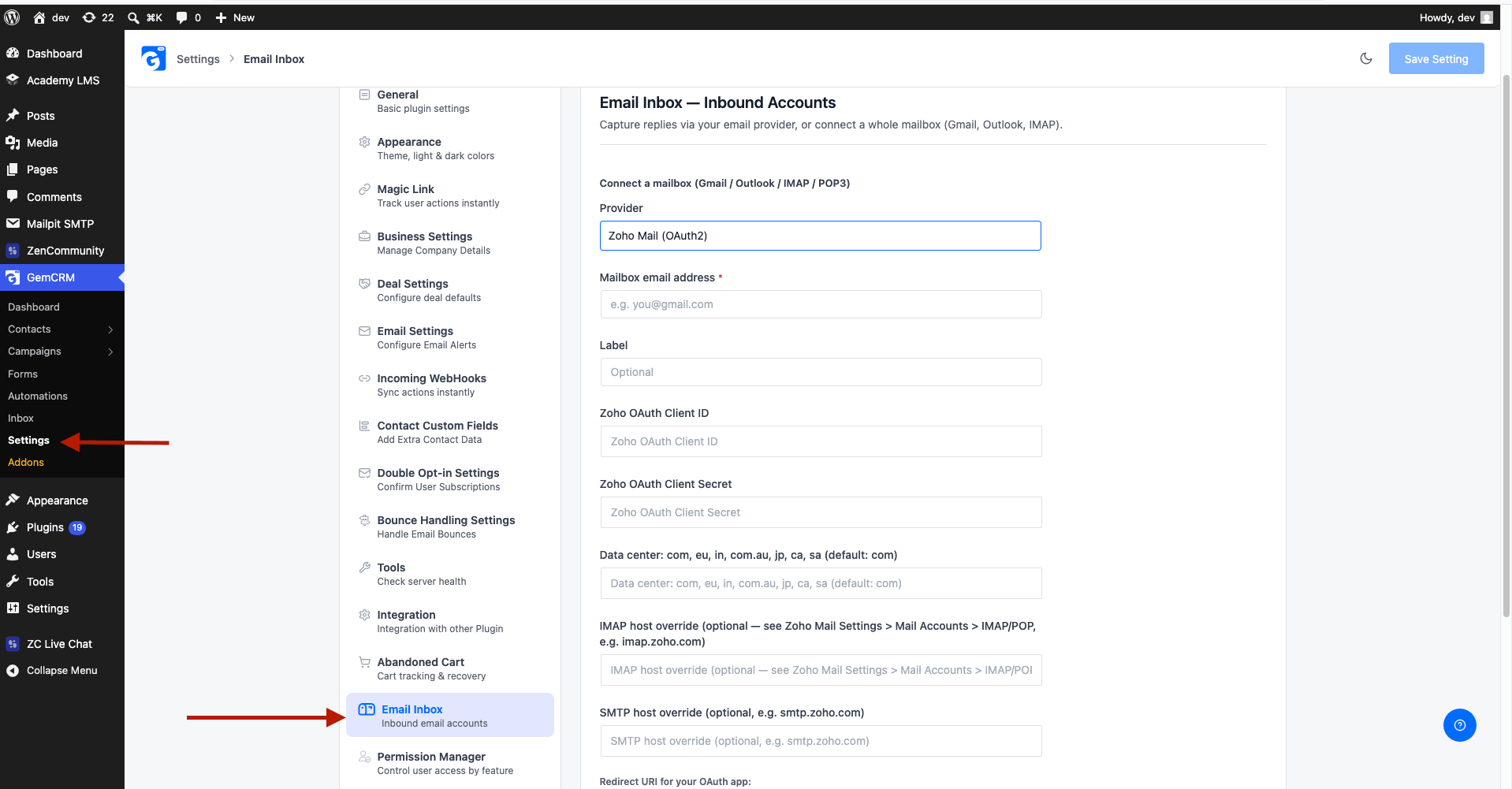Select Bounce Handling Settings
Viewport: 1512px width, 789px height.
point(449,527)
